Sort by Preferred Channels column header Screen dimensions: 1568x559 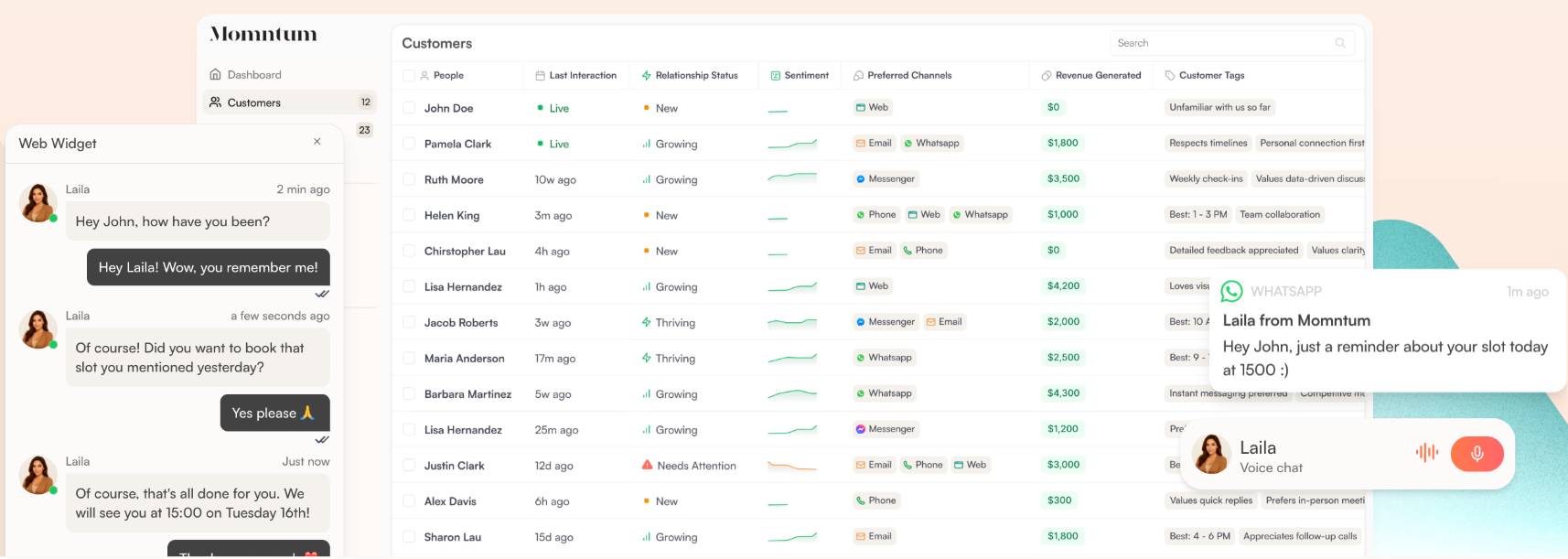tap(909, 76)
